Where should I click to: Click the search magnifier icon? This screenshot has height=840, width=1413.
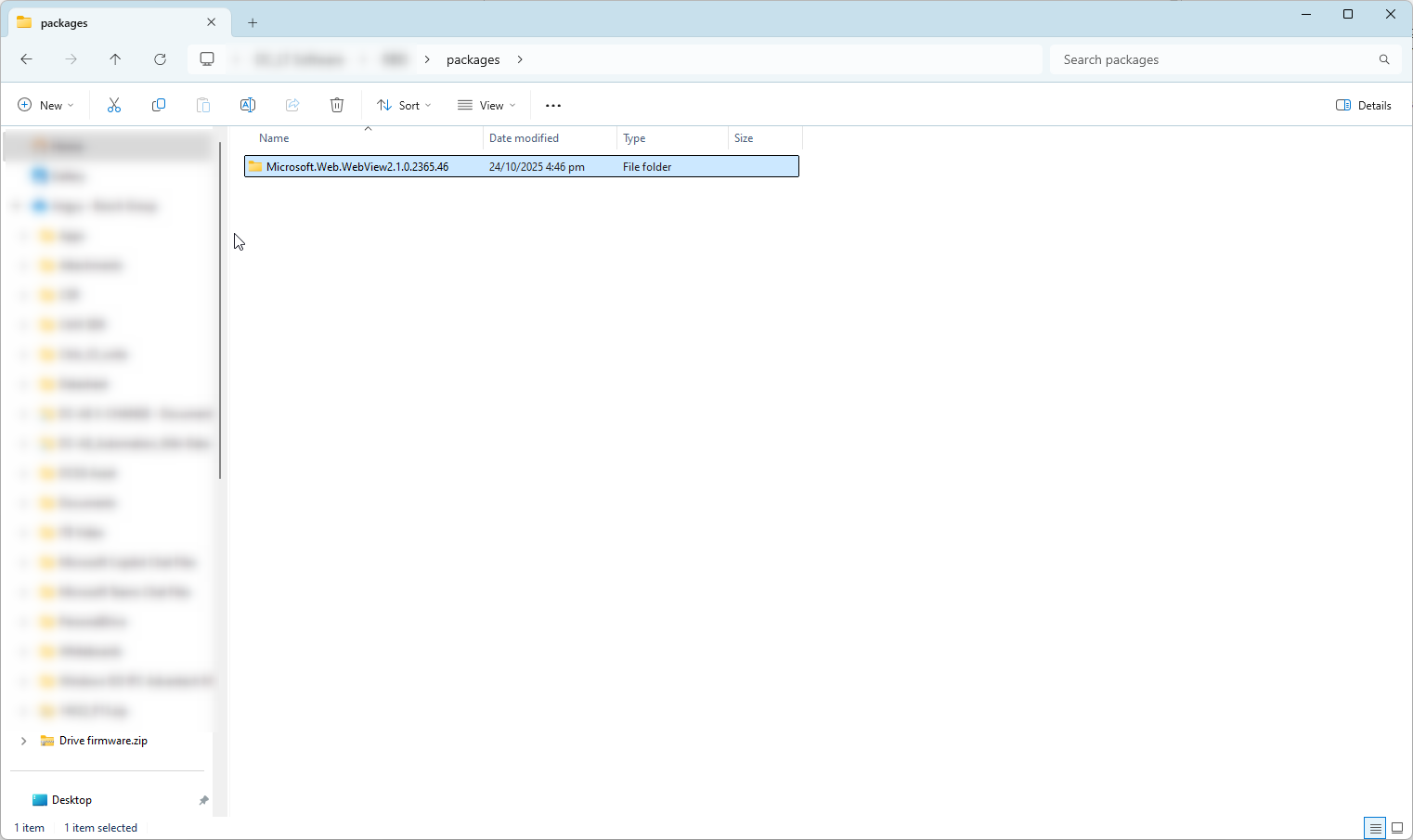tap(1384, 59)
